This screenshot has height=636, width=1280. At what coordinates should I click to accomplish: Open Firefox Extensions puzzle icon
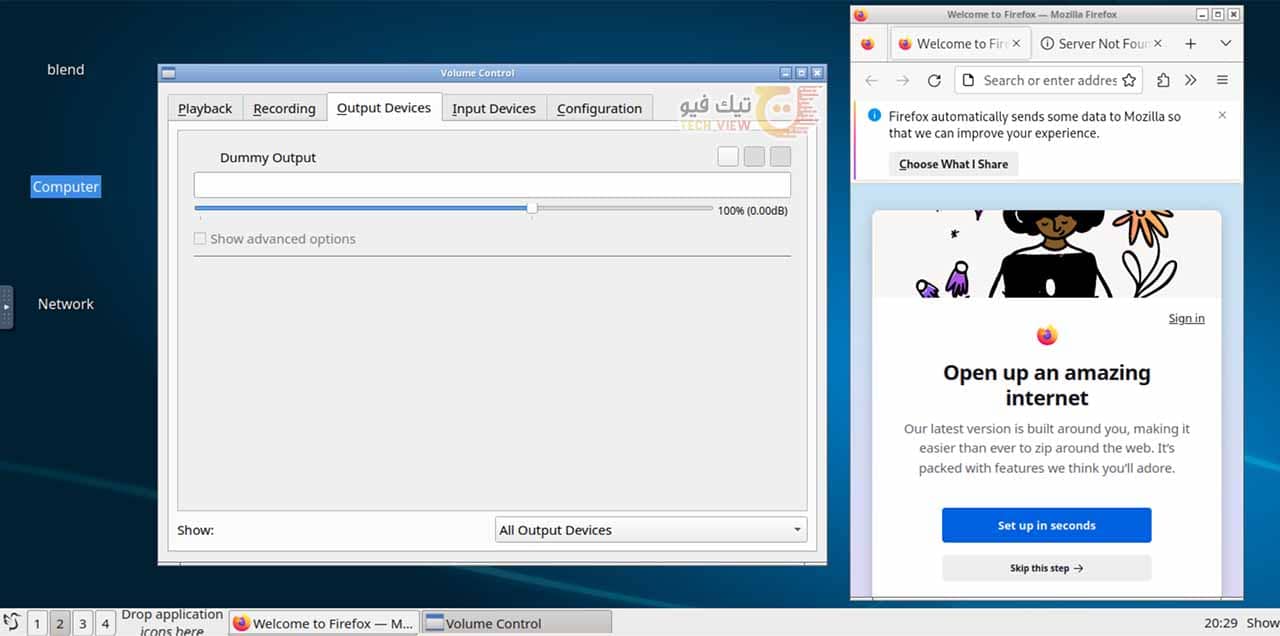point(1163,80)
